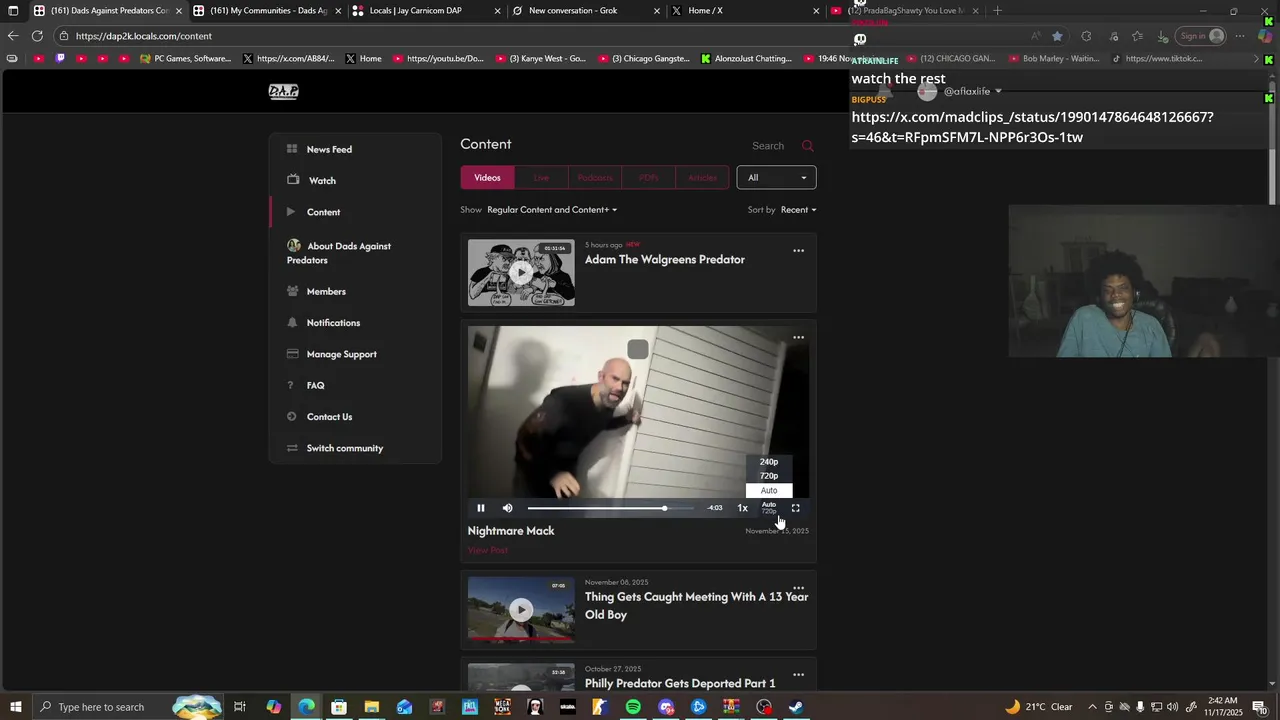Select Auto video quality option

pyautogui.click(x=769, y=490)
